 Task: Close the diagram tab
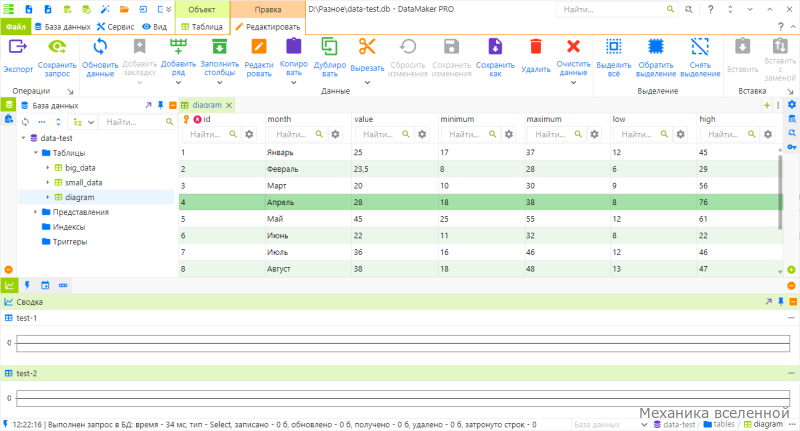click(229, 105)
